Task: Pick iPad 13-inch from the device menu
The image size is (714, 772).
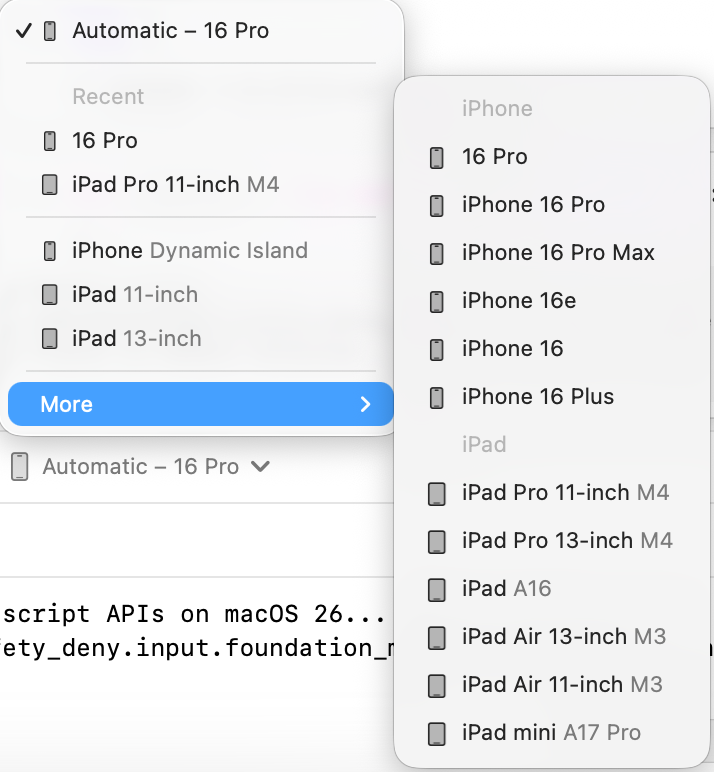Action: pos(136,339)
